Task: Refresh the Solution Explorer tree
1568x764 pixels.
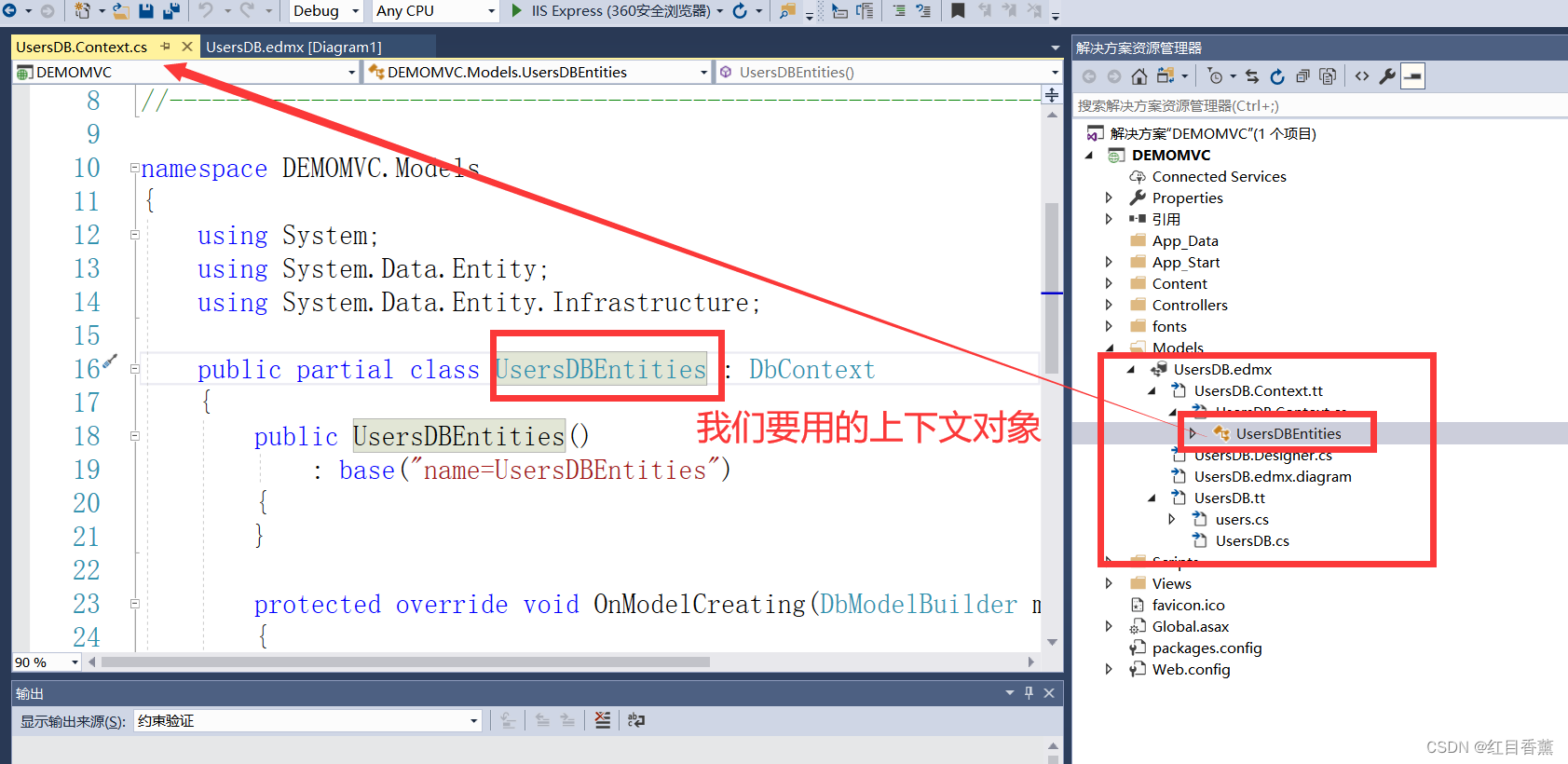Action: tap(1277, 76)
